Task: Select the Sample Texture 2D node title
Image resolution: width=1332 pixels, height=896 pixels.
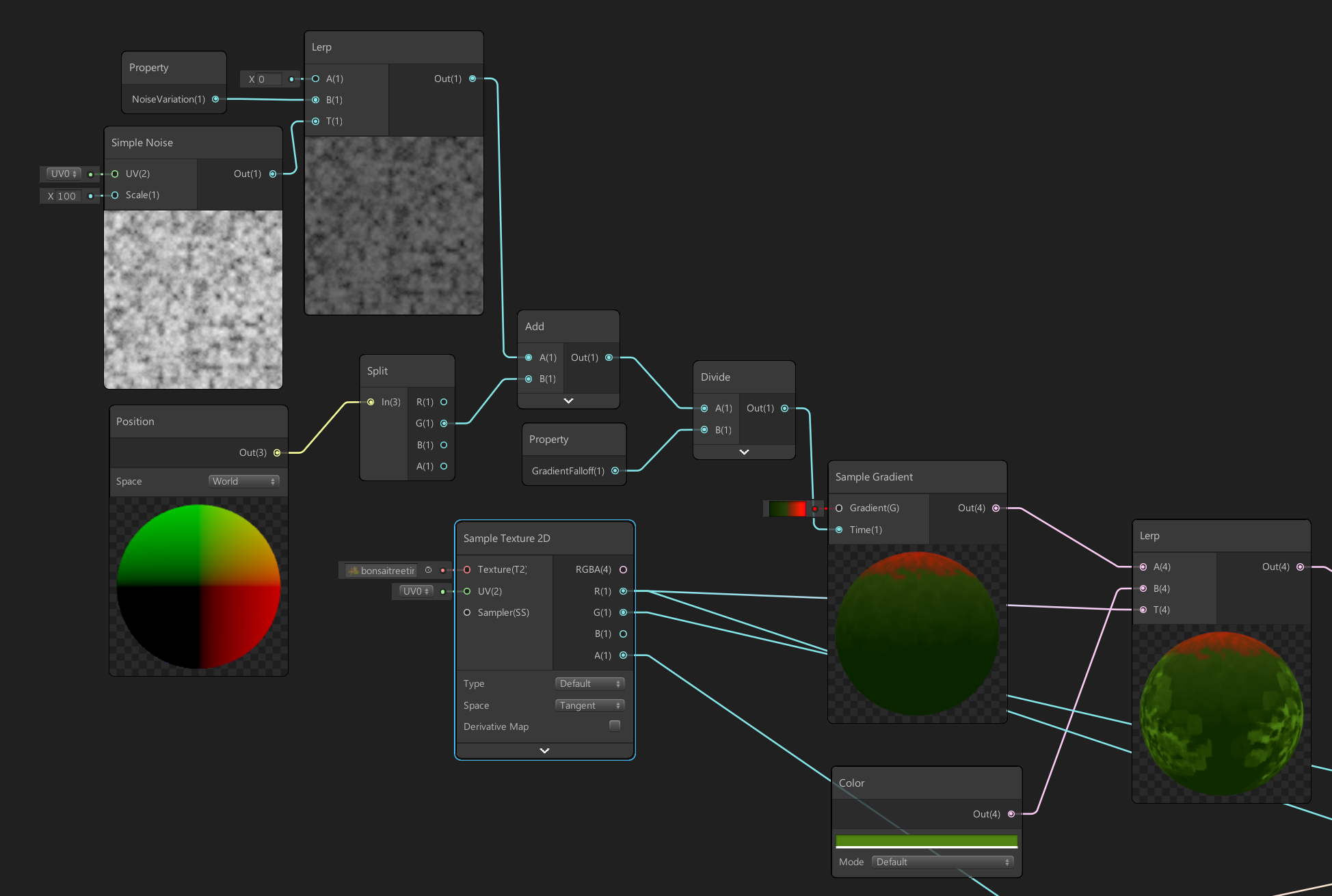Action: [507, 539]
